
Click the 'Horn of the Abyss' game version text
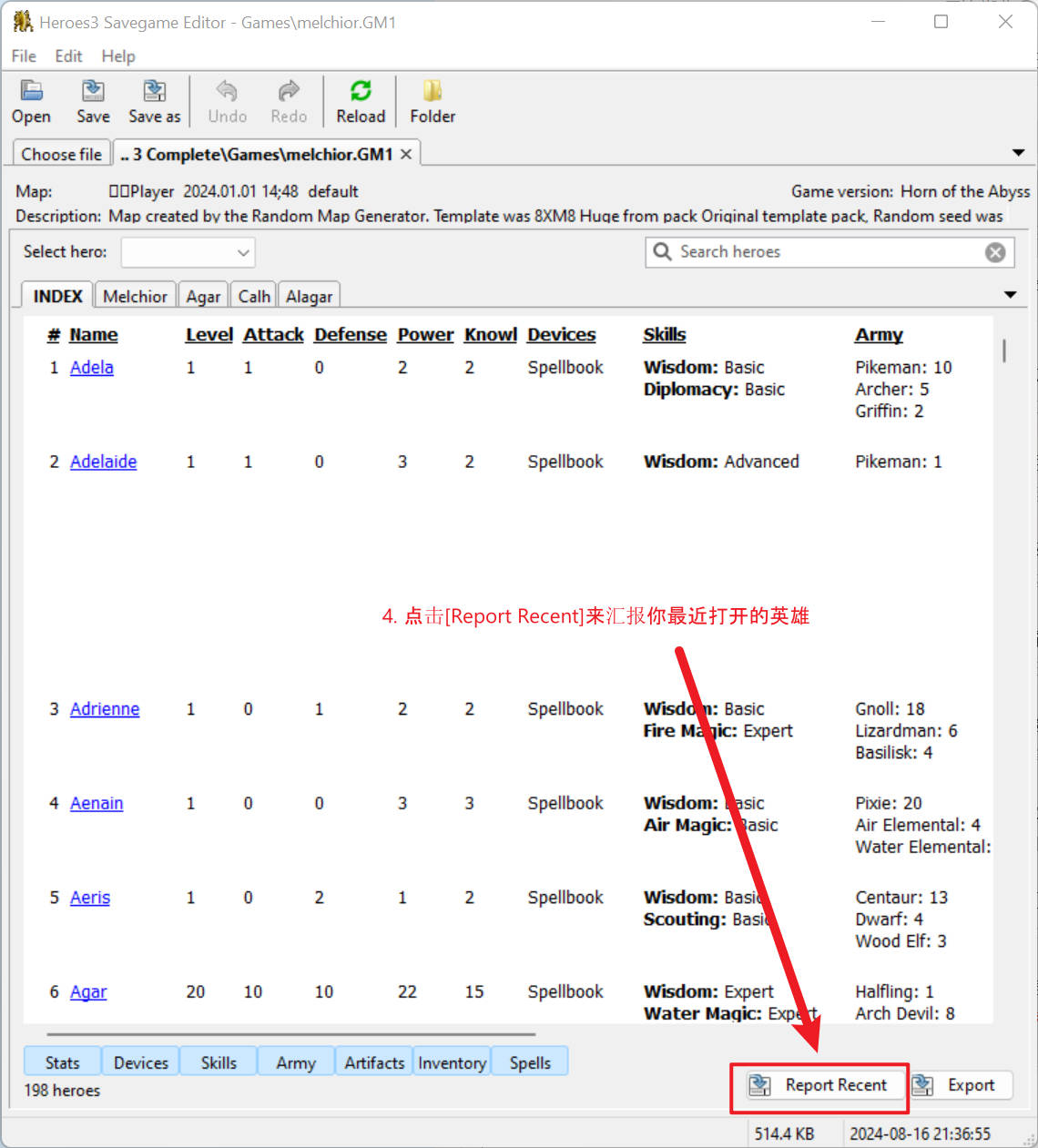point(965,192)
